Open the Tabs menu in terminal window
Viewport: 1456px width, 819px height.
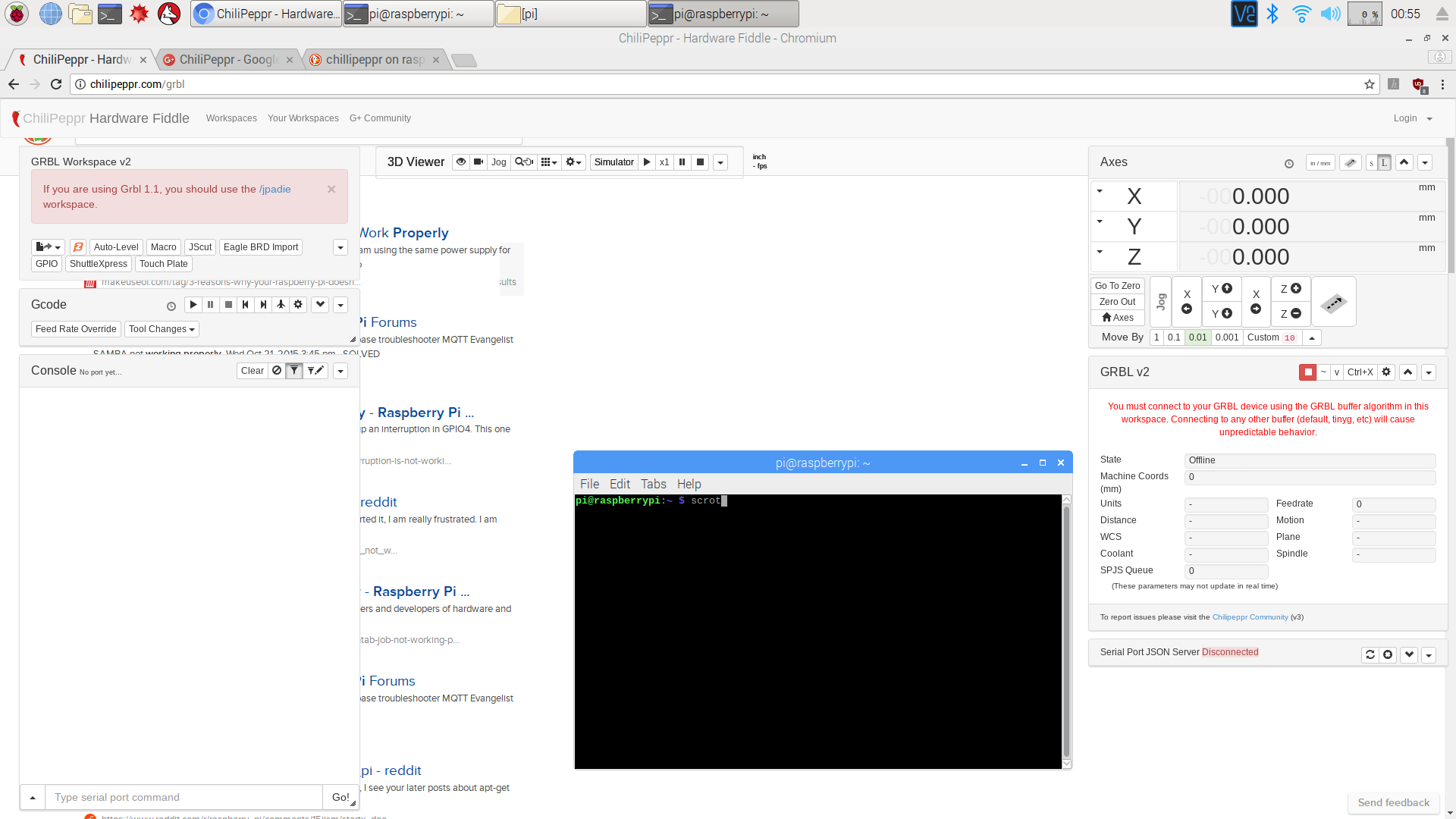653,484
